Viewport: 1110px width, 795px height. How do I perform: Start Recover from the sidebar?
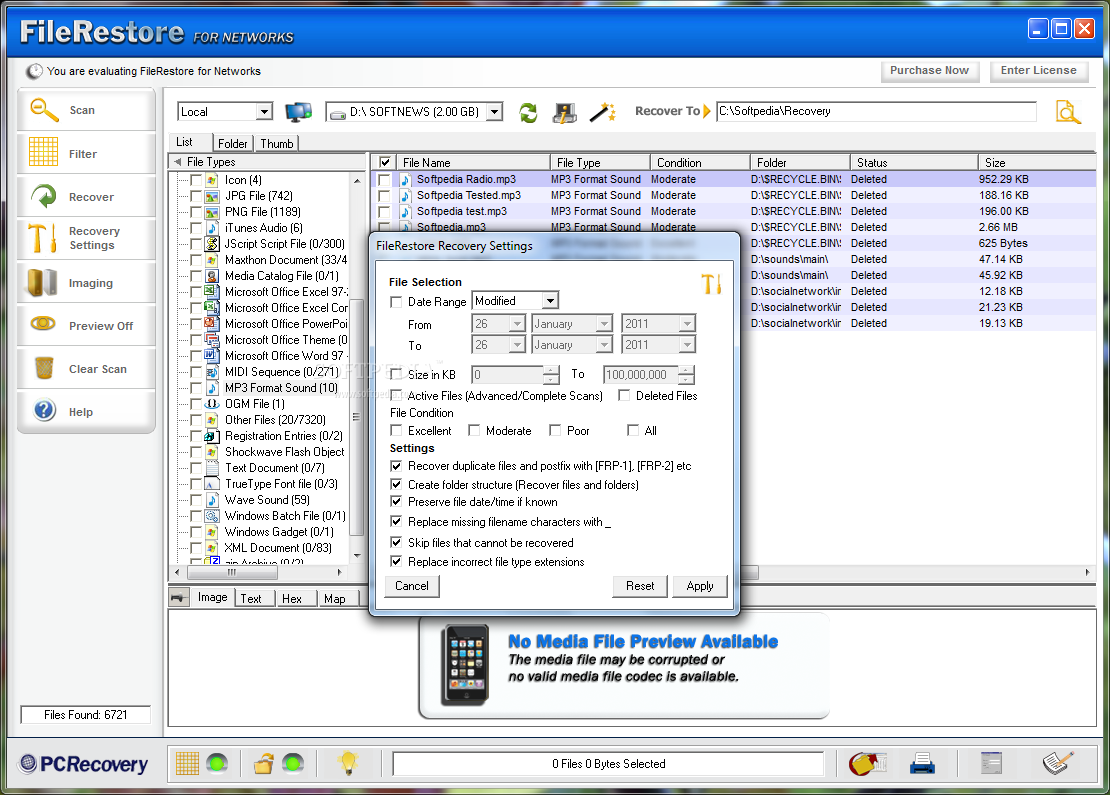86,197
